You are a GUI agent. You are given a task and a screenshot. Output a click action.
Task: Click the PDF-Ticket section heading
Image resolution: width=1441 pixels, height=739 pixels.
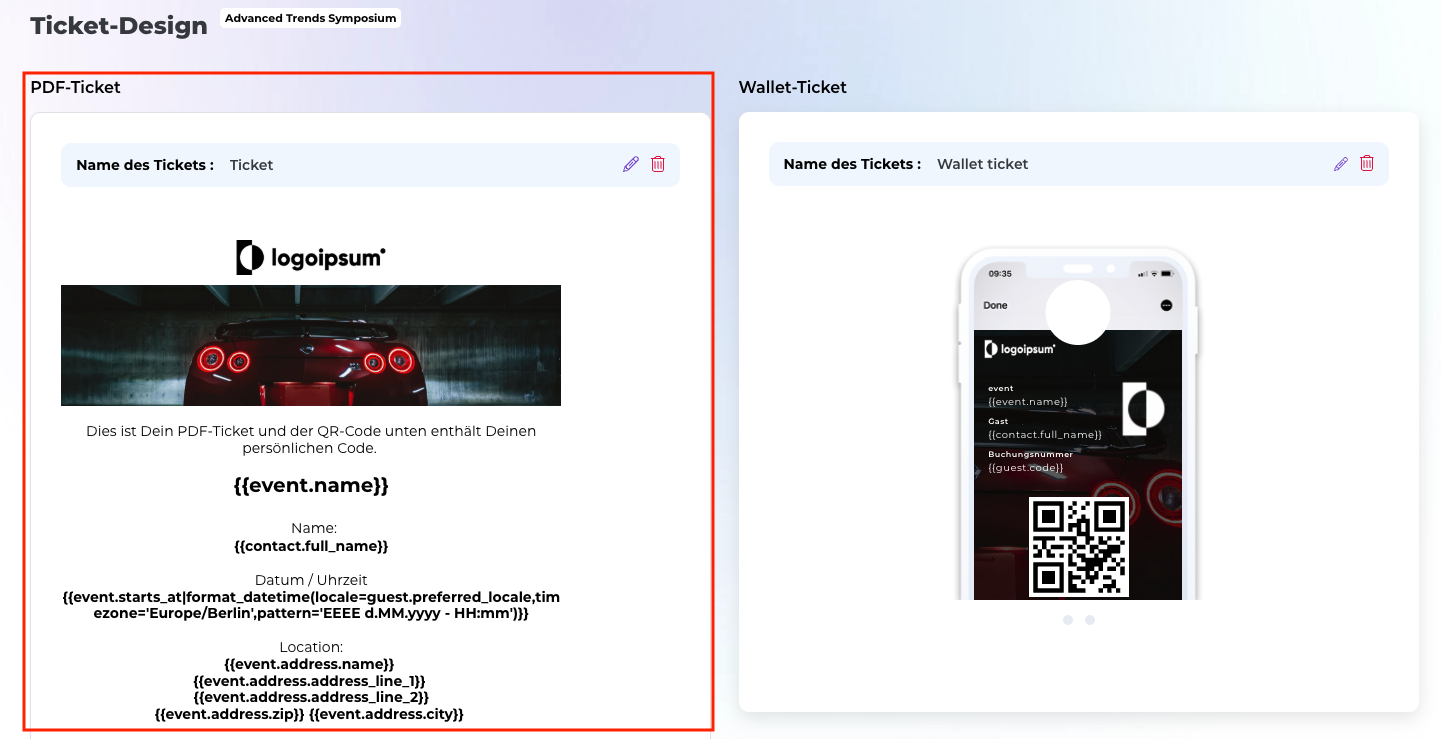(x=75, y=87)
